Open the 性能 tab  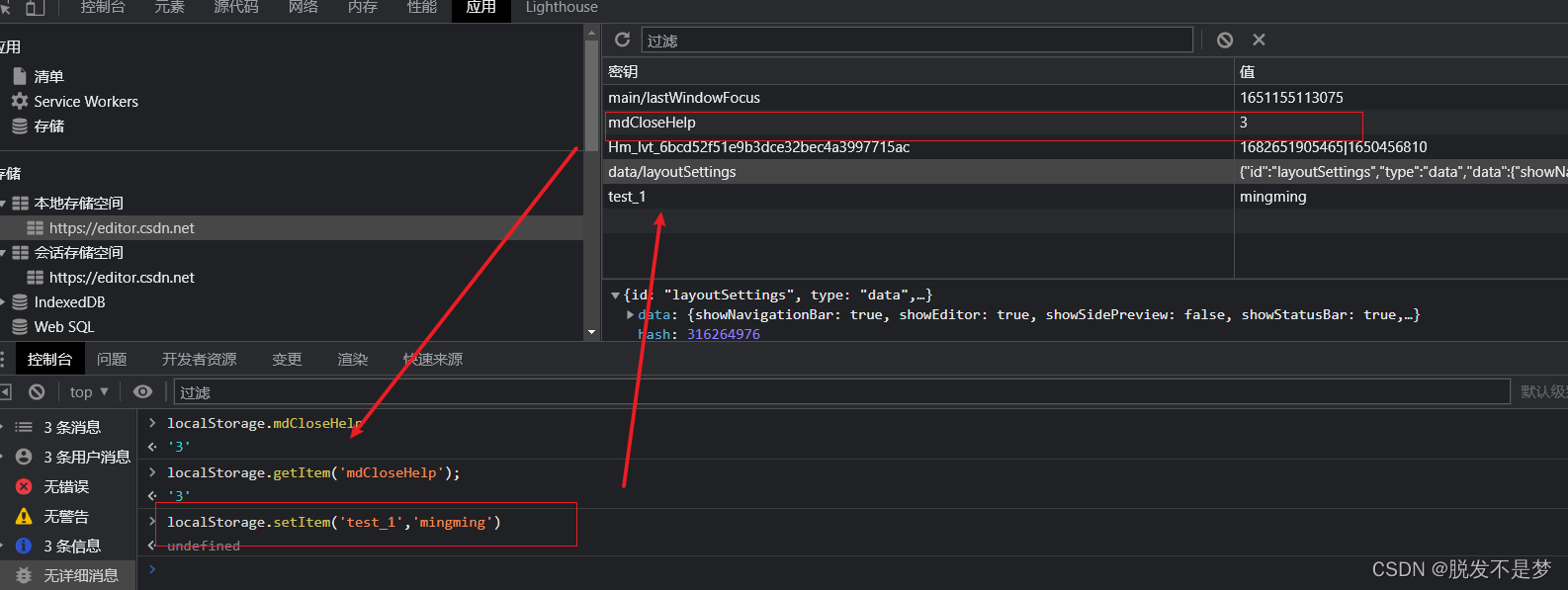(x=422, y=8)
